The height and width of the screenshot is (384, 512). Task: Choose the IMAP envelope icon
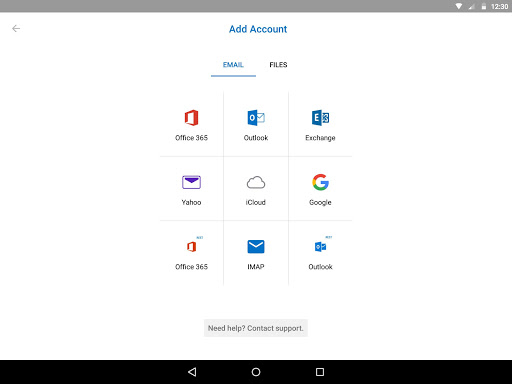pos(256,247)
